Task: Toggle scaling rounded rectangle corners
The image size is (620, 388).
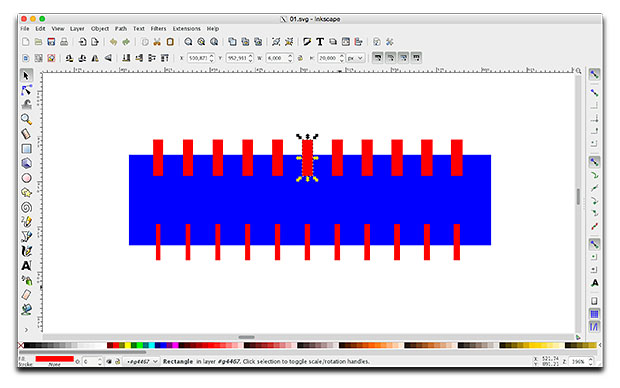Action: pos(391,58)
